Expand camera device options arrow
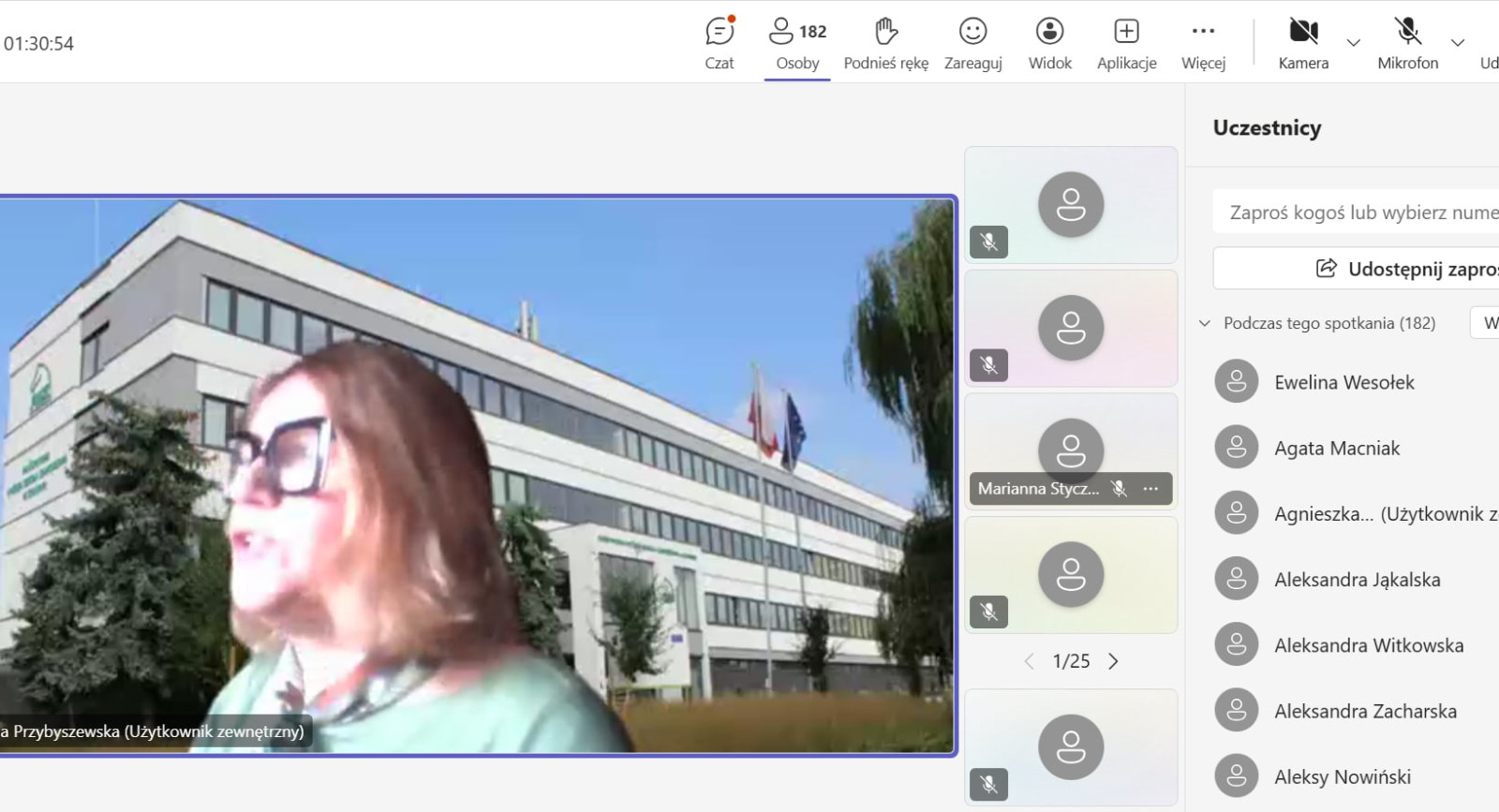 (x=1353, y=43)
